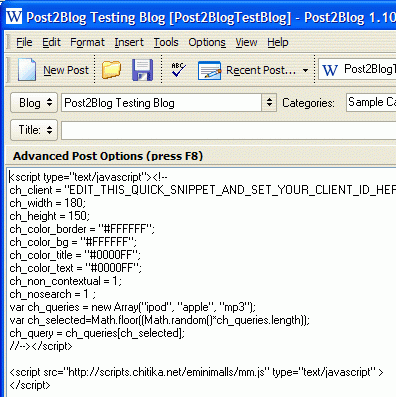The height and width of the screenshot is (397, 396).
Task: Click the var ch_selected=Math.floor line
Action: (x=160, y=320)
